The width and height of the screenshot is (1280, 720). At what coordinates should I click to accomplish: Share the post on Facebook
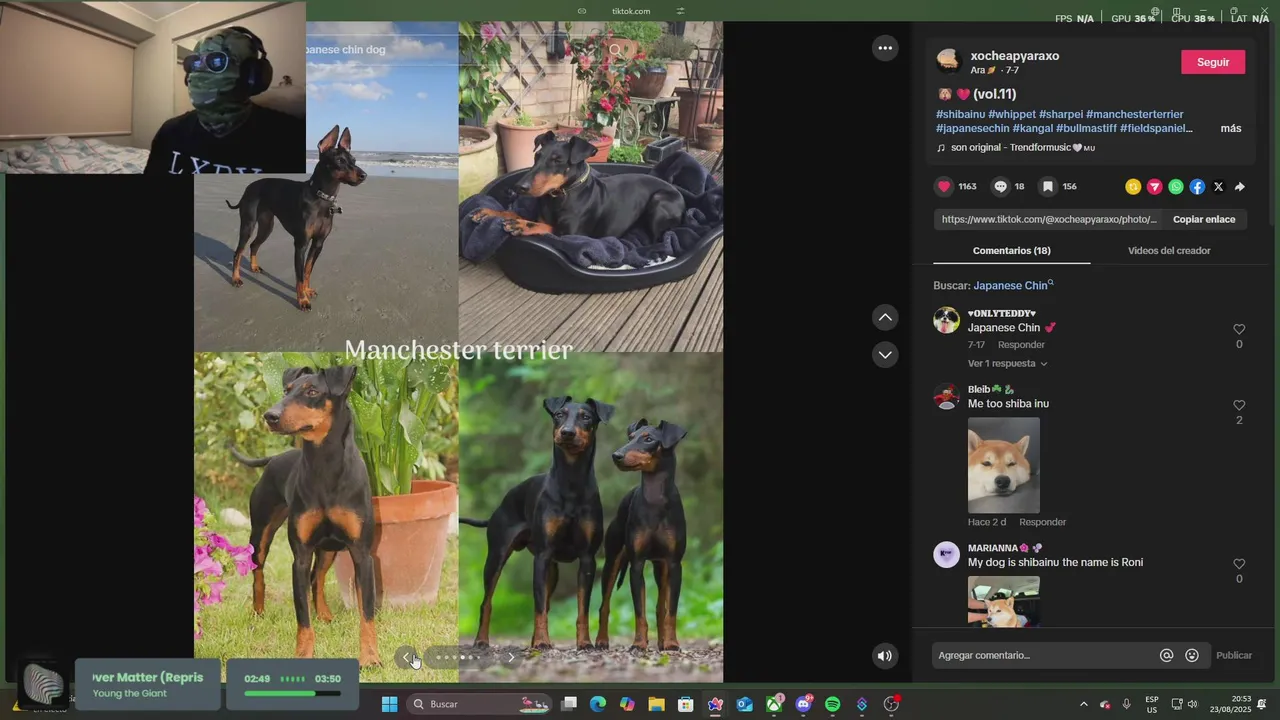coord(1197,187)
